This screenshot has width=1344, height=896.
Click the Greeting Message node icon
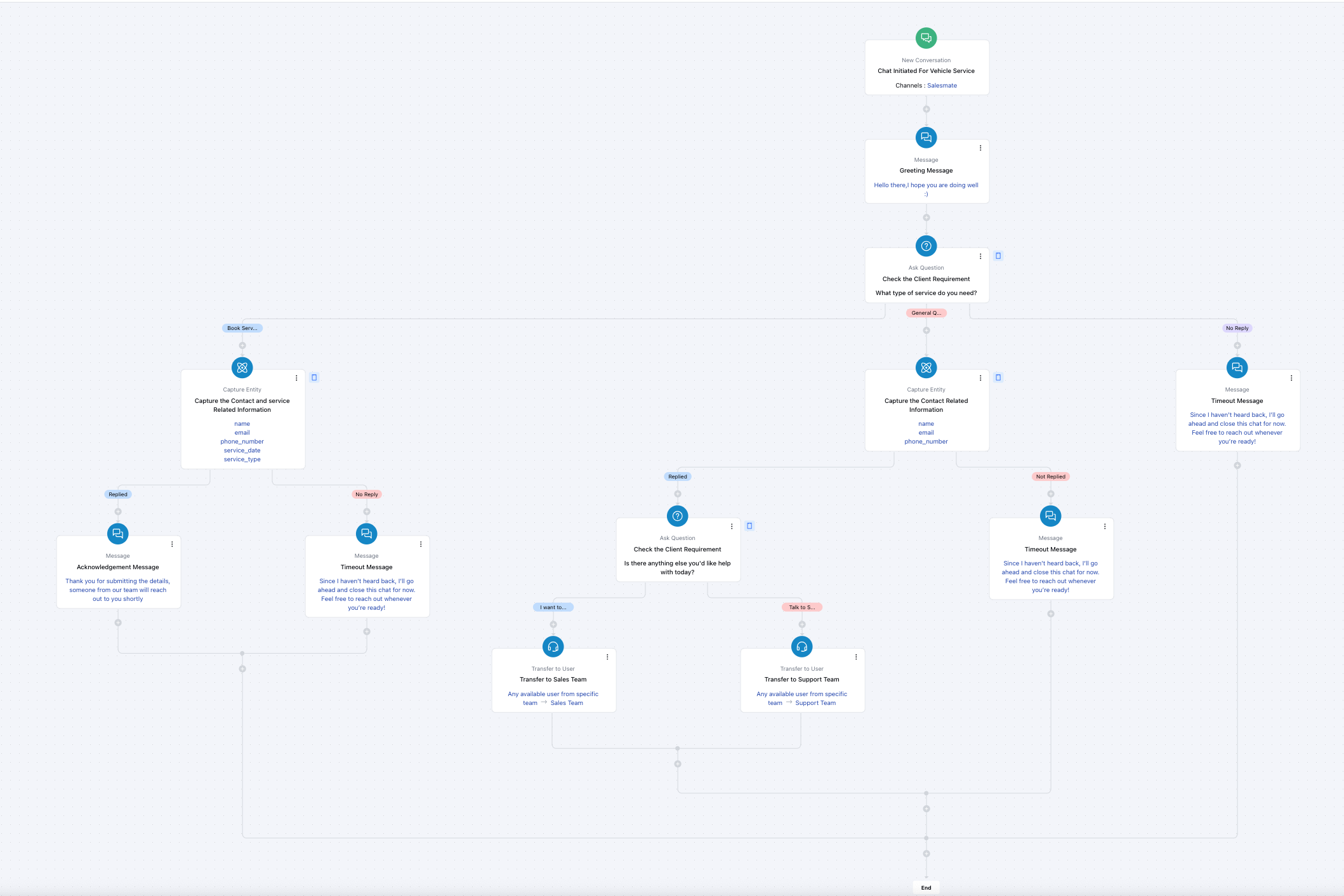(x=926, y=137)
